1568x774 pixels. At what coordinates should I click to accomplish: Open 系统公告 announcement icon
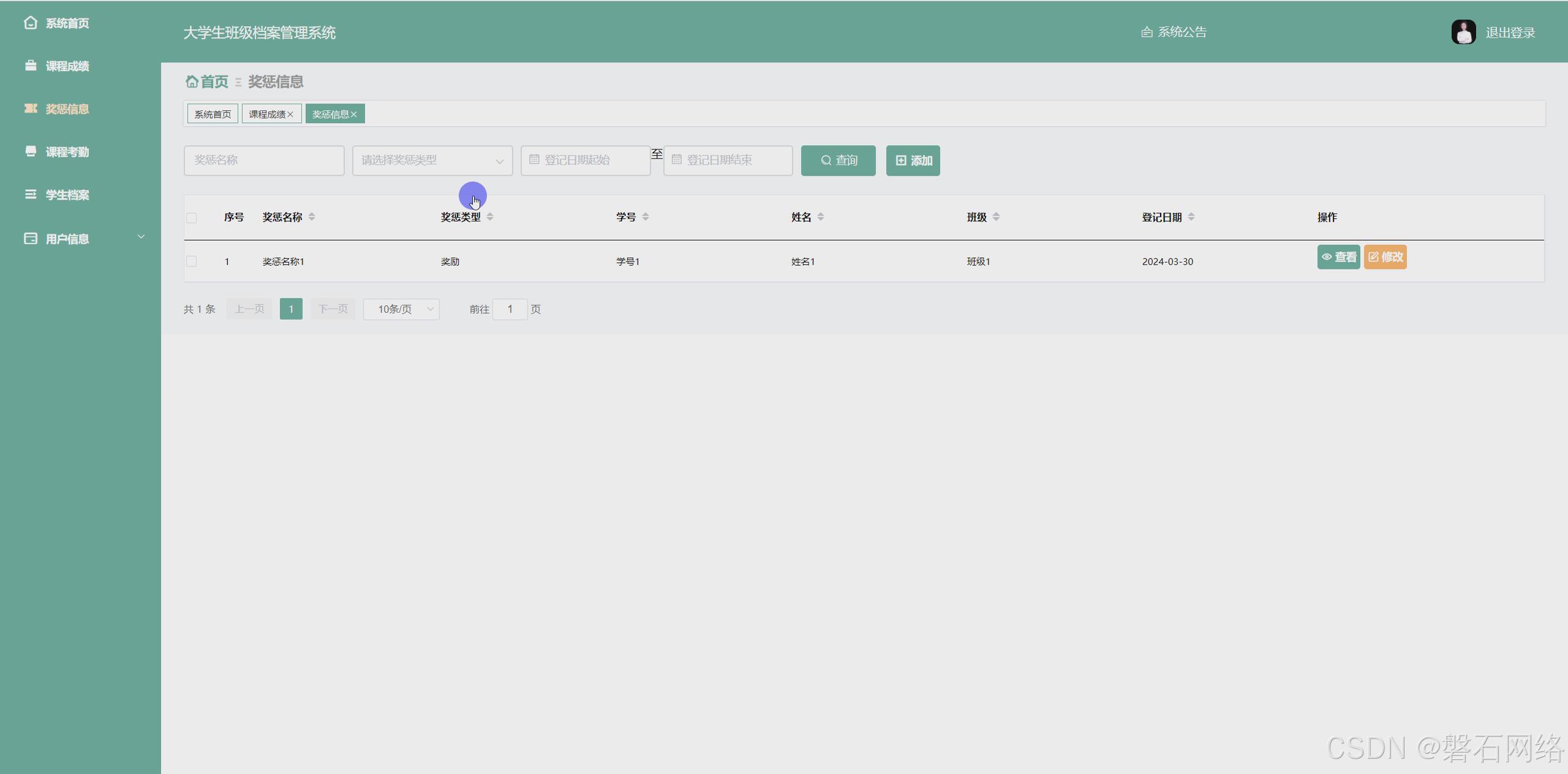(x=1147, y=32)
